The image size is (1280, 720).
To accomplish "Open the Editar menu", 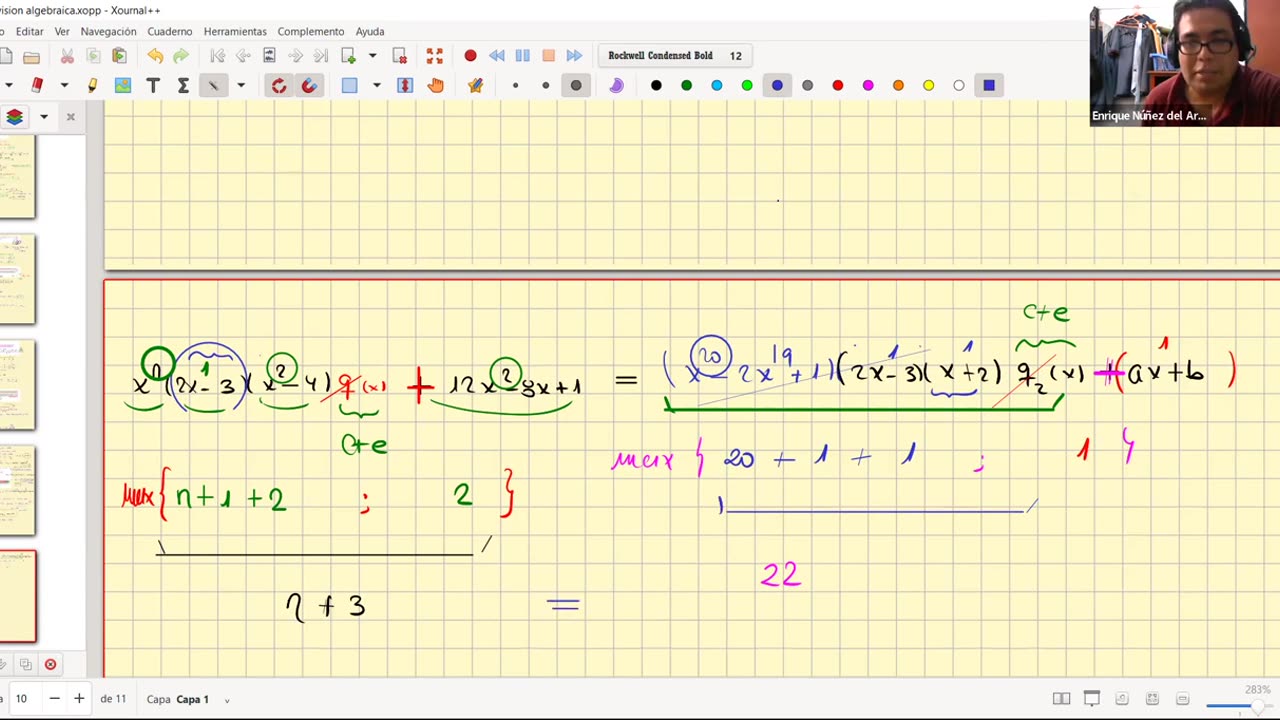I will click(x=29, y=31).
